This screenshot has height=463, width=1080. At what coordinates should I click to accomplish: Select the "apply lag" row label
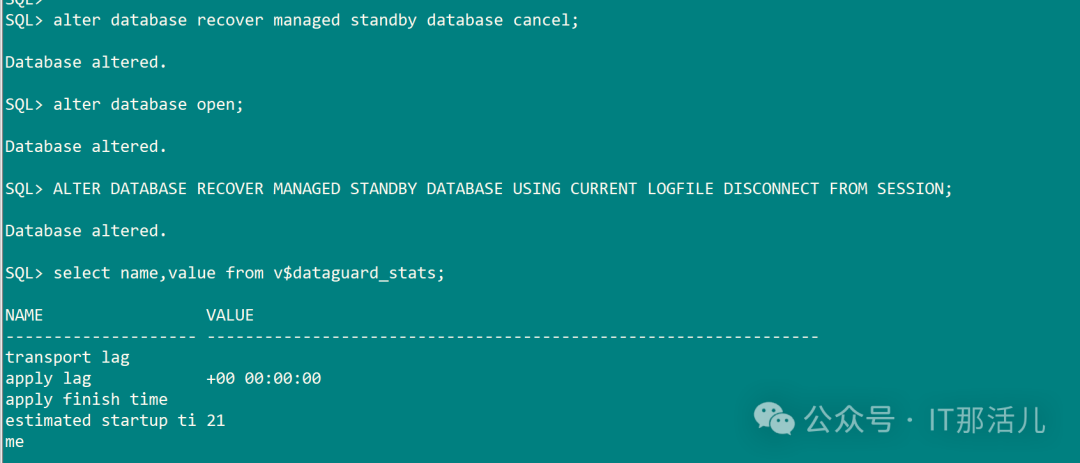pos(48,378)
